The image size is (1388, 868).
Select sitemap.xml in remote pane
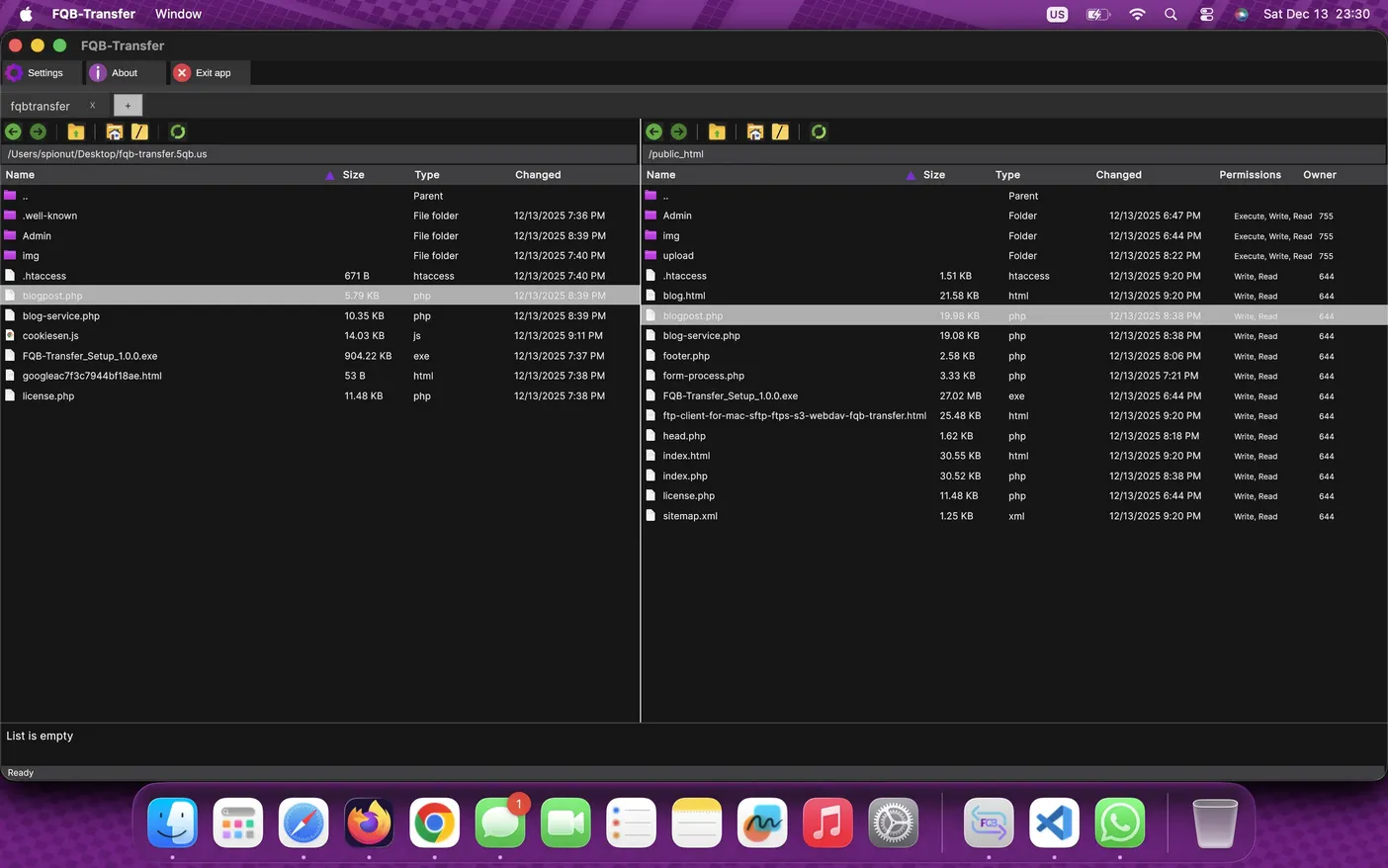(690, 516)
